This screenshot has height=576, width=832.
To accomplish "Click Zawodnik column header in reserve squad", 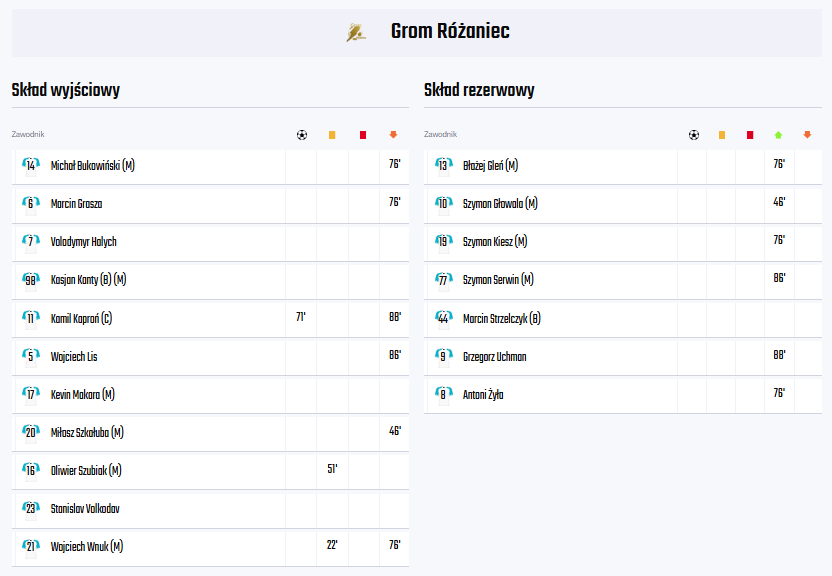I will tap(440, 135).
